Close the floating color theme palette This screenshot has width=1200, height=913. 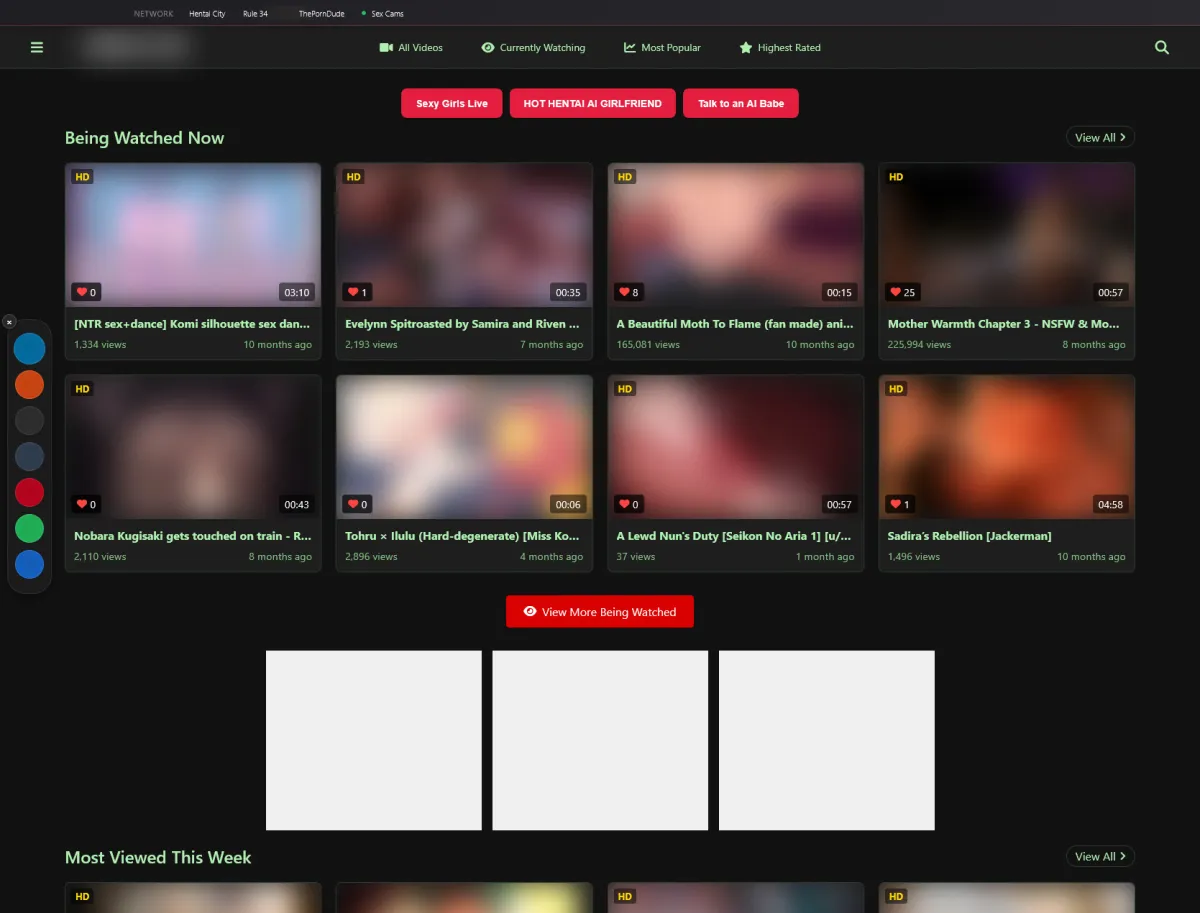[9, 322]
